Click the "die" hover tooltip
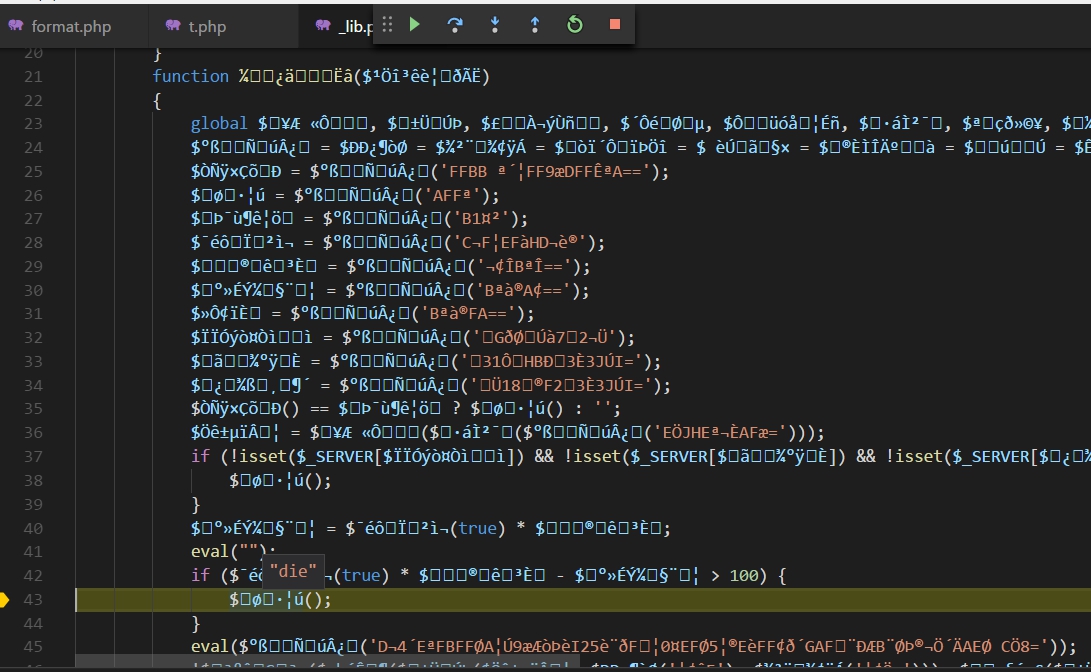Screen dimensions: 1091x672 pyautogui.click(x=293, y=571)
